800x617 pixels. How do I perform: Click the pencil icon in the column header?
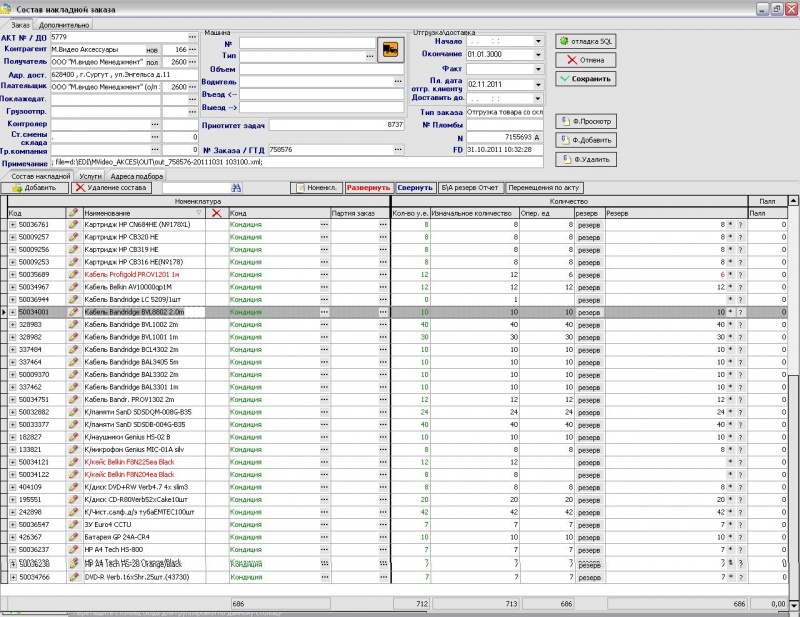tap(73, 212)
